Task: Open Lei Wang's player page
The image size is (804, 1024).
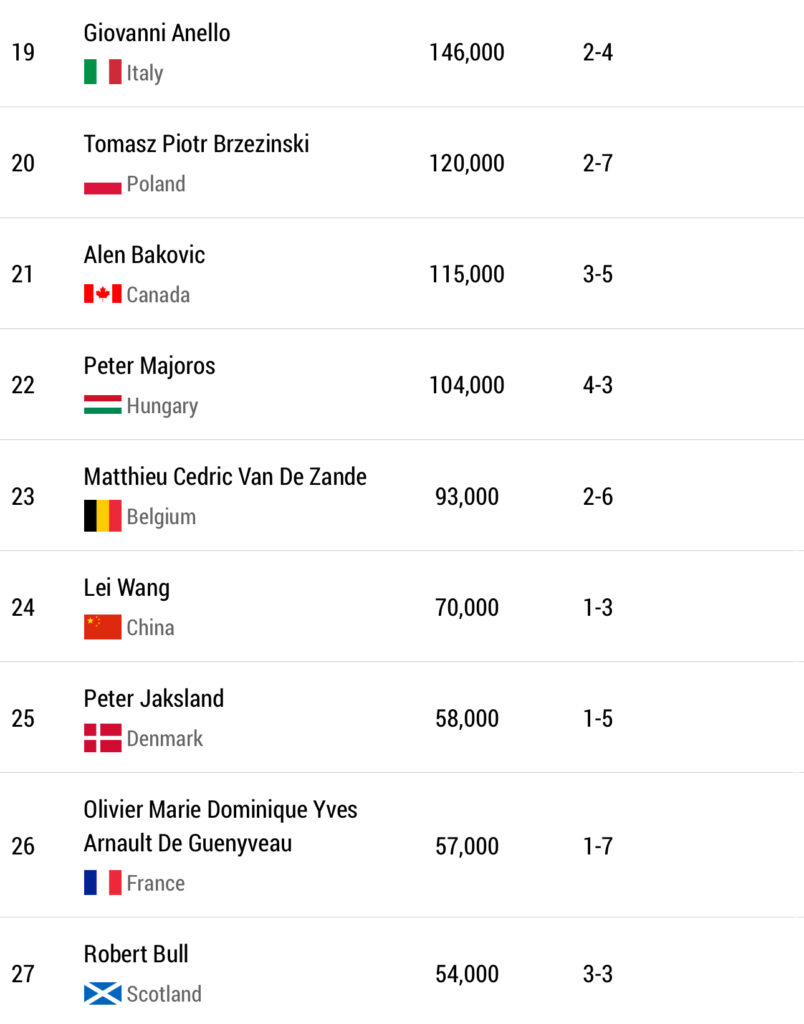Action: tap(127, 588)
